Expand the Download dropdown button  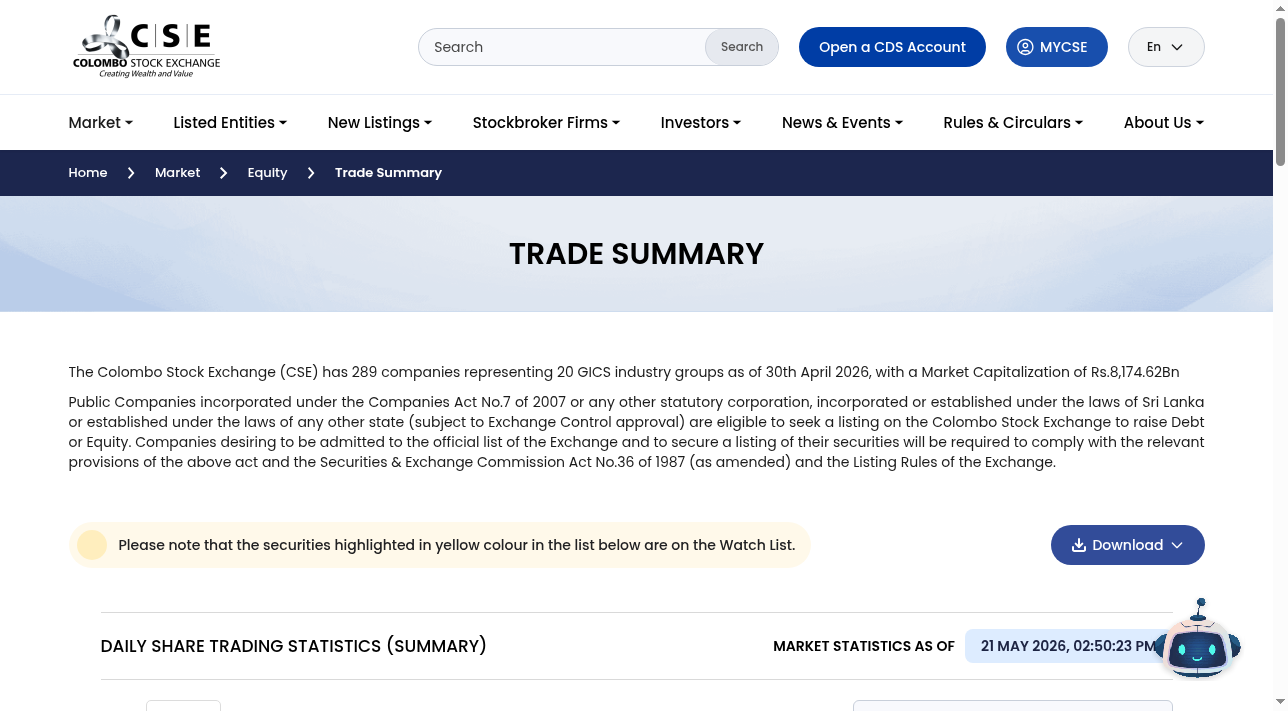tap(1128, 545)
